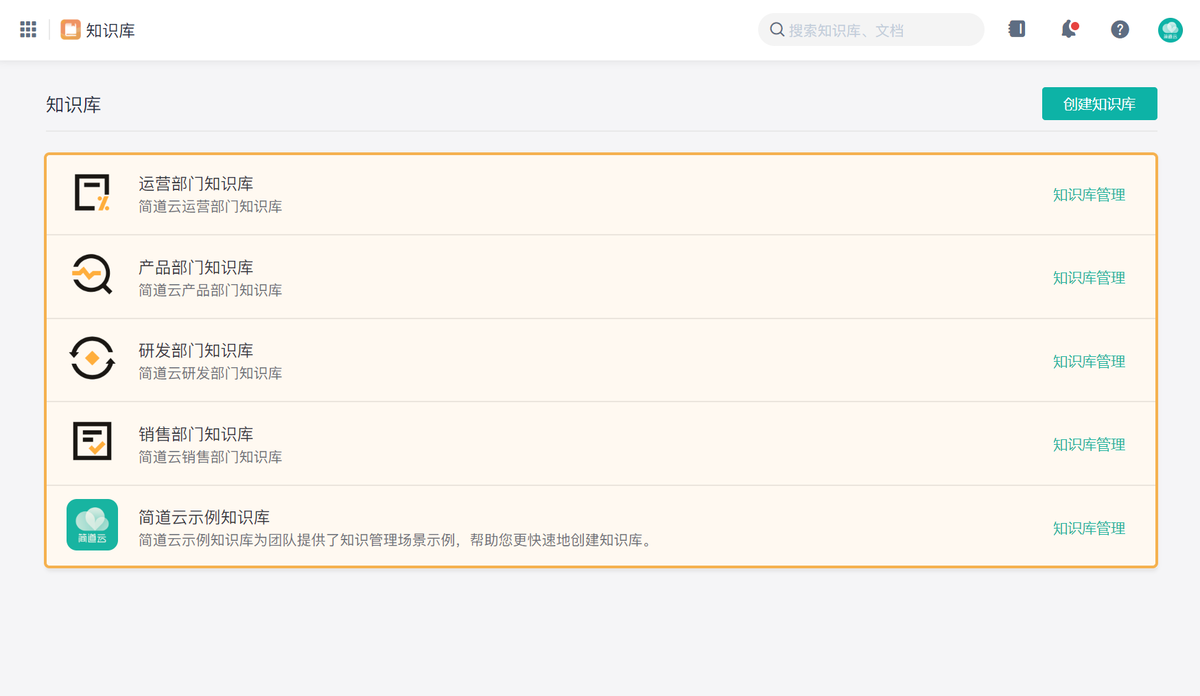The image size is (1200, 696).
Task: Open 销售部门知识库 title
Action: click(x=196, y=434)
